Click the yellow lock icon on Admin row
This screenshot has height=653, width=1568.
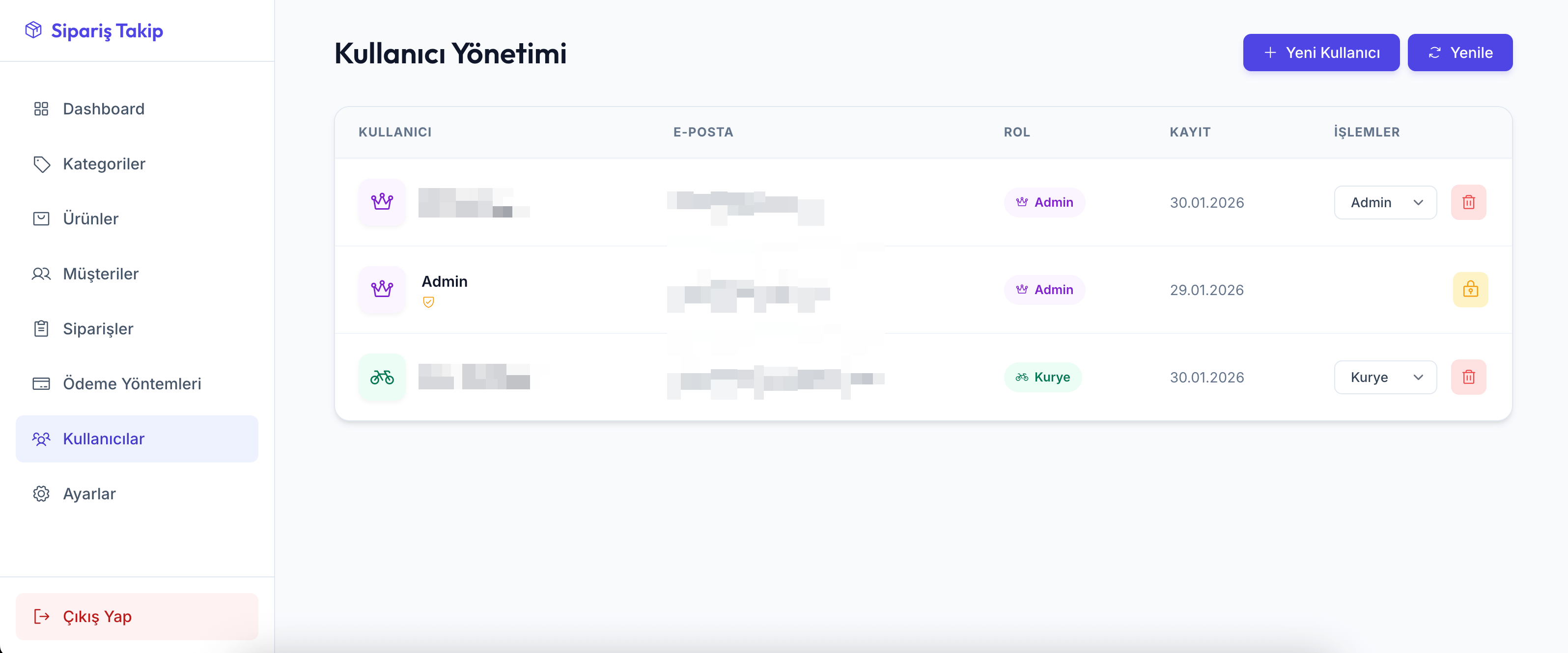[x=1470, y=290]
